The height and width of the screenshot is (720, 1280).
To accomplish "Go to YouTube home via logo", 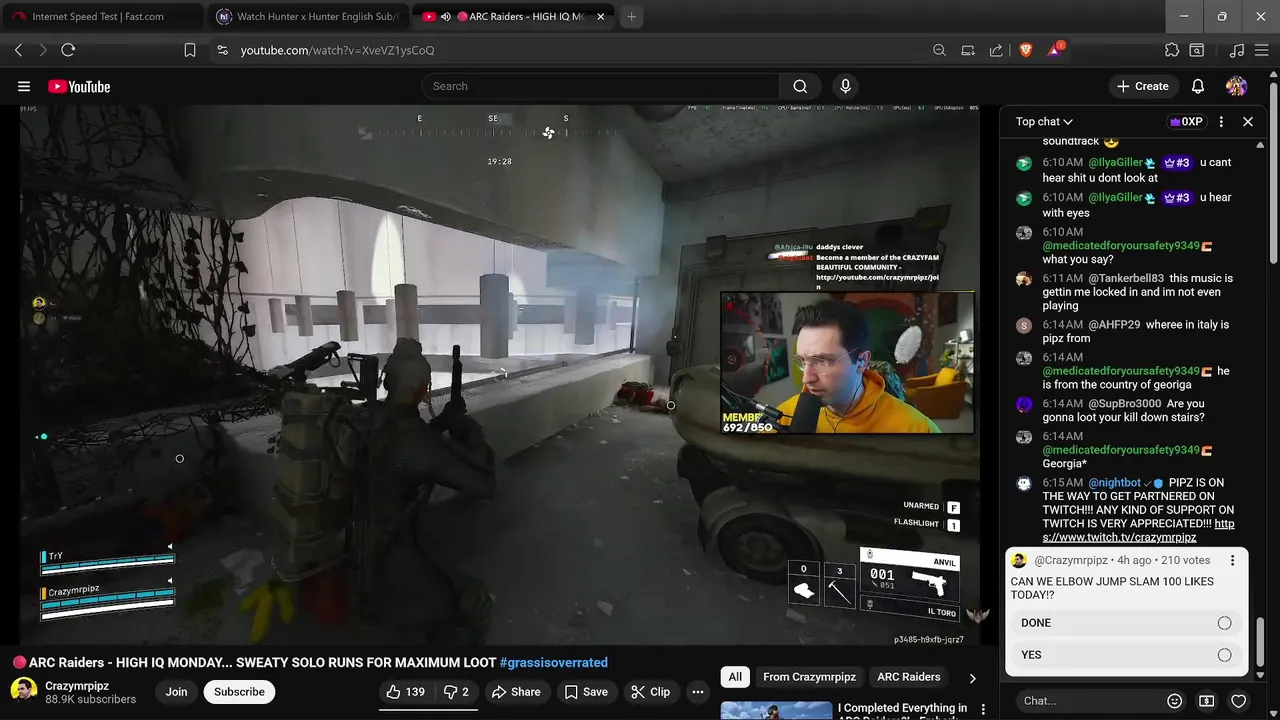I will coord(79,87).
